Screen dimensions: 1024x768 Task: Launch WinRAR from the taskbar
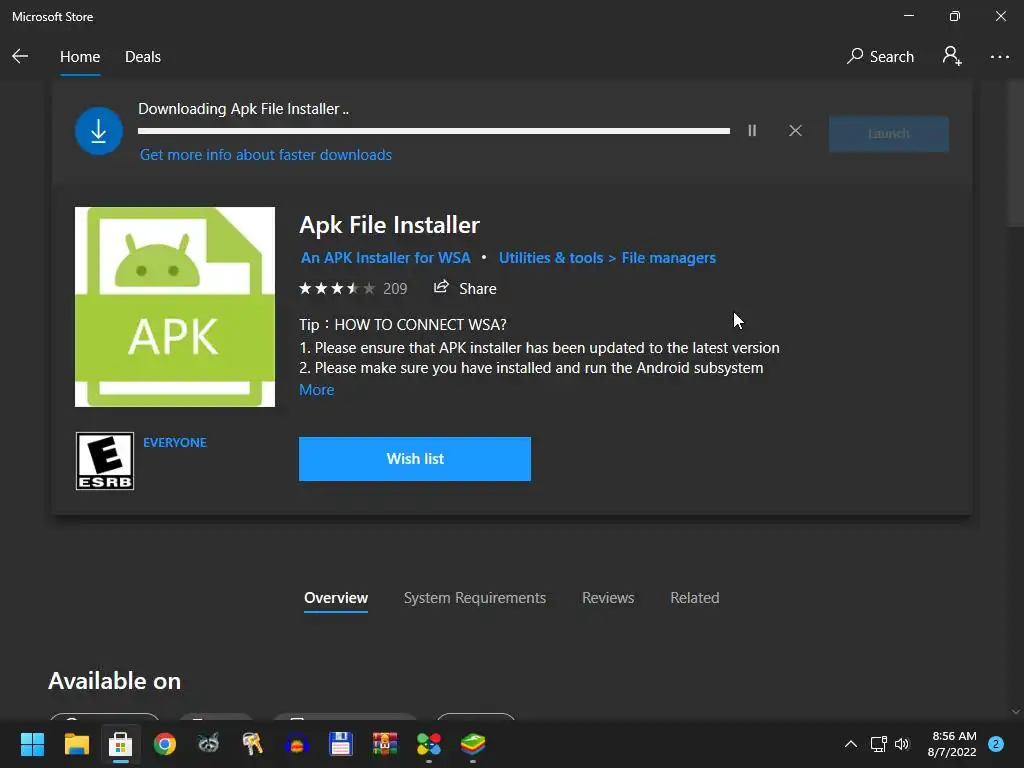(385, 744)
